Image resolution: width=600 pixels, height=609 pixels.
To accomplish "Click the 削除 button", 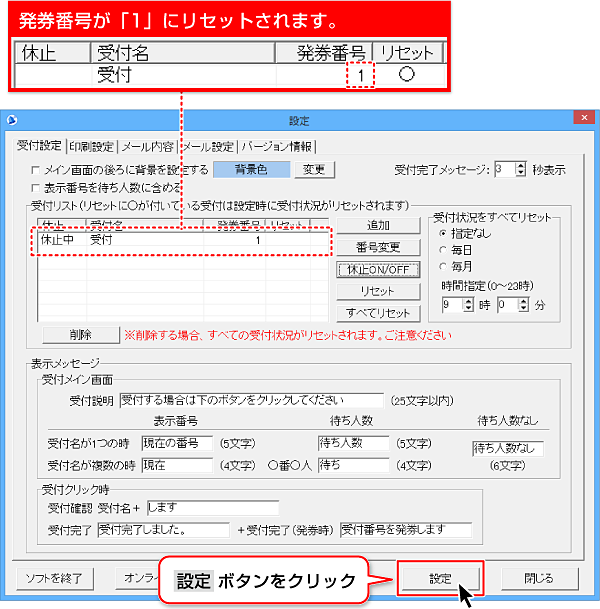I will (x=81, y=335).
